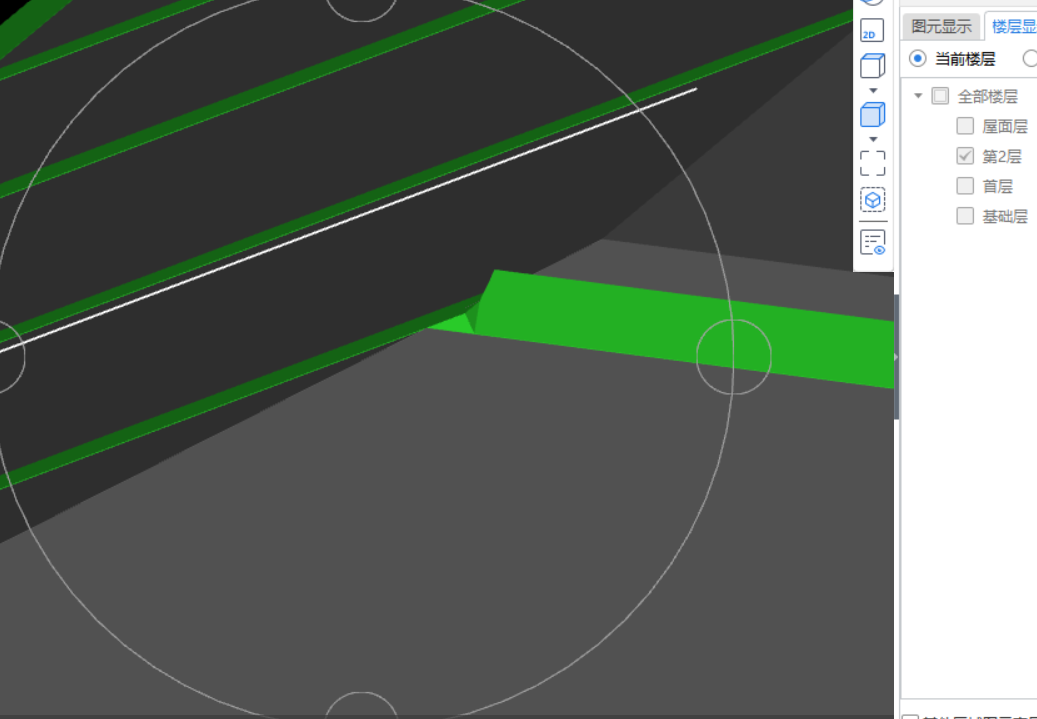Click the small orbit handle on the green beam

point(734,357)
